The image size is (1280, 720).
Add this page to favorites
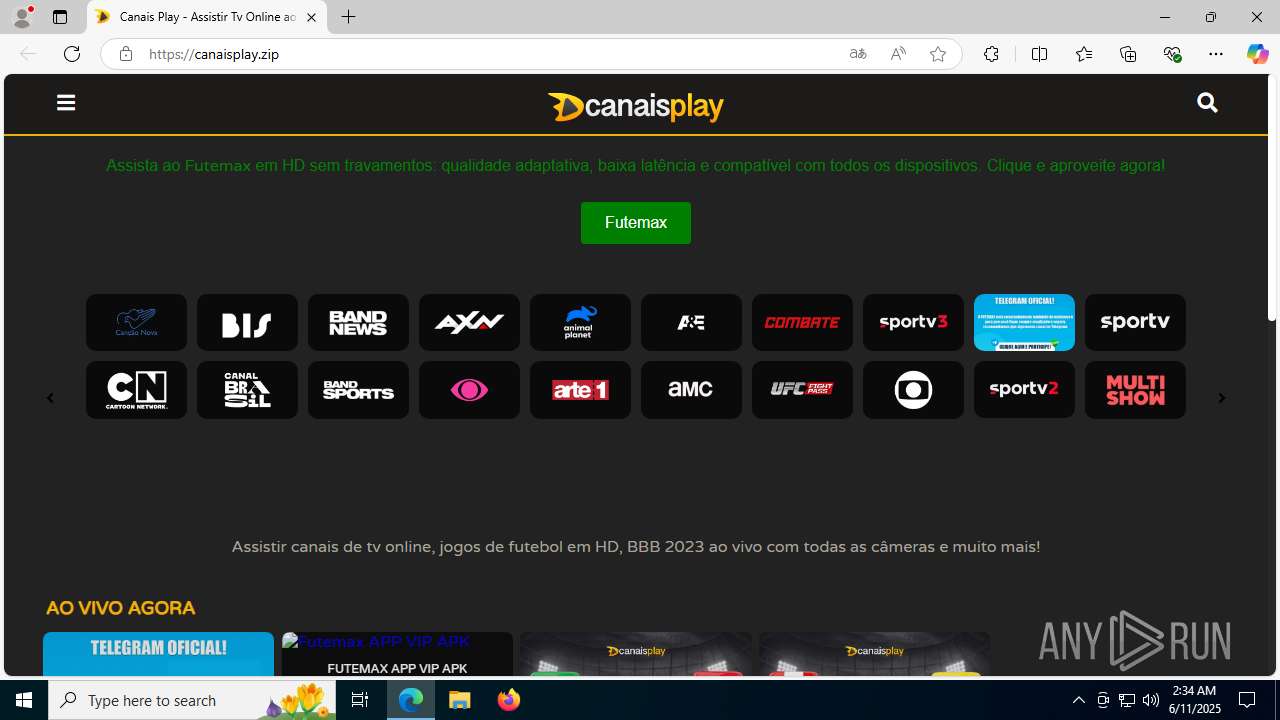tap(938, 54)
